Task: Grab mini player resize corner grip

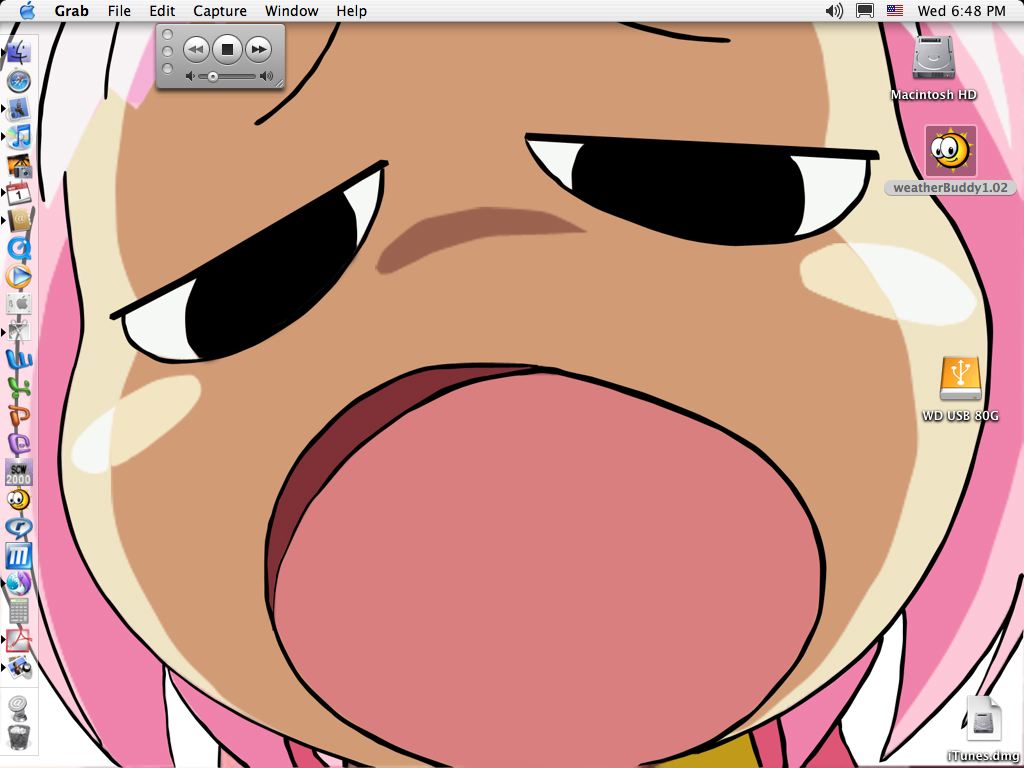Action: coord(280,83)
